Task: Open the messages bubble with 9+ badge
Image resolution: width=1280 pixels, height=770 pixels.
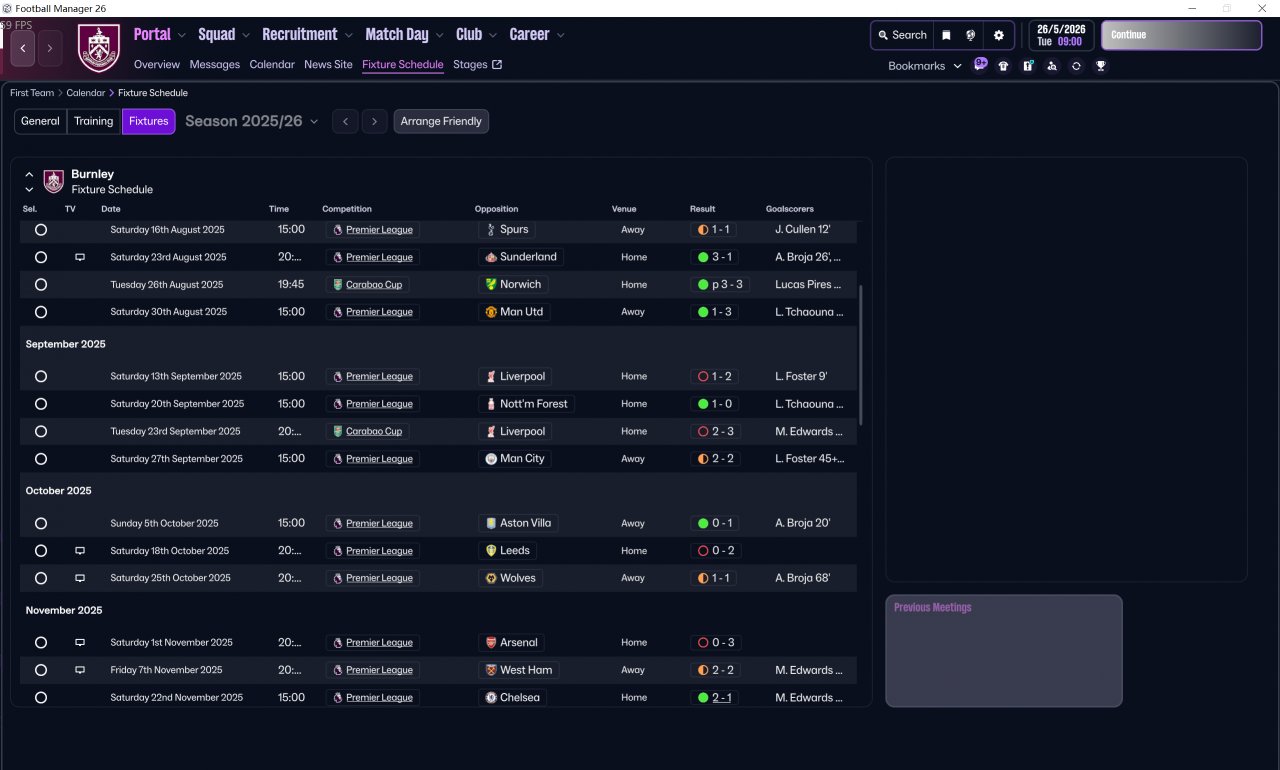Action: pyautogui.click(x=980, y=65)
